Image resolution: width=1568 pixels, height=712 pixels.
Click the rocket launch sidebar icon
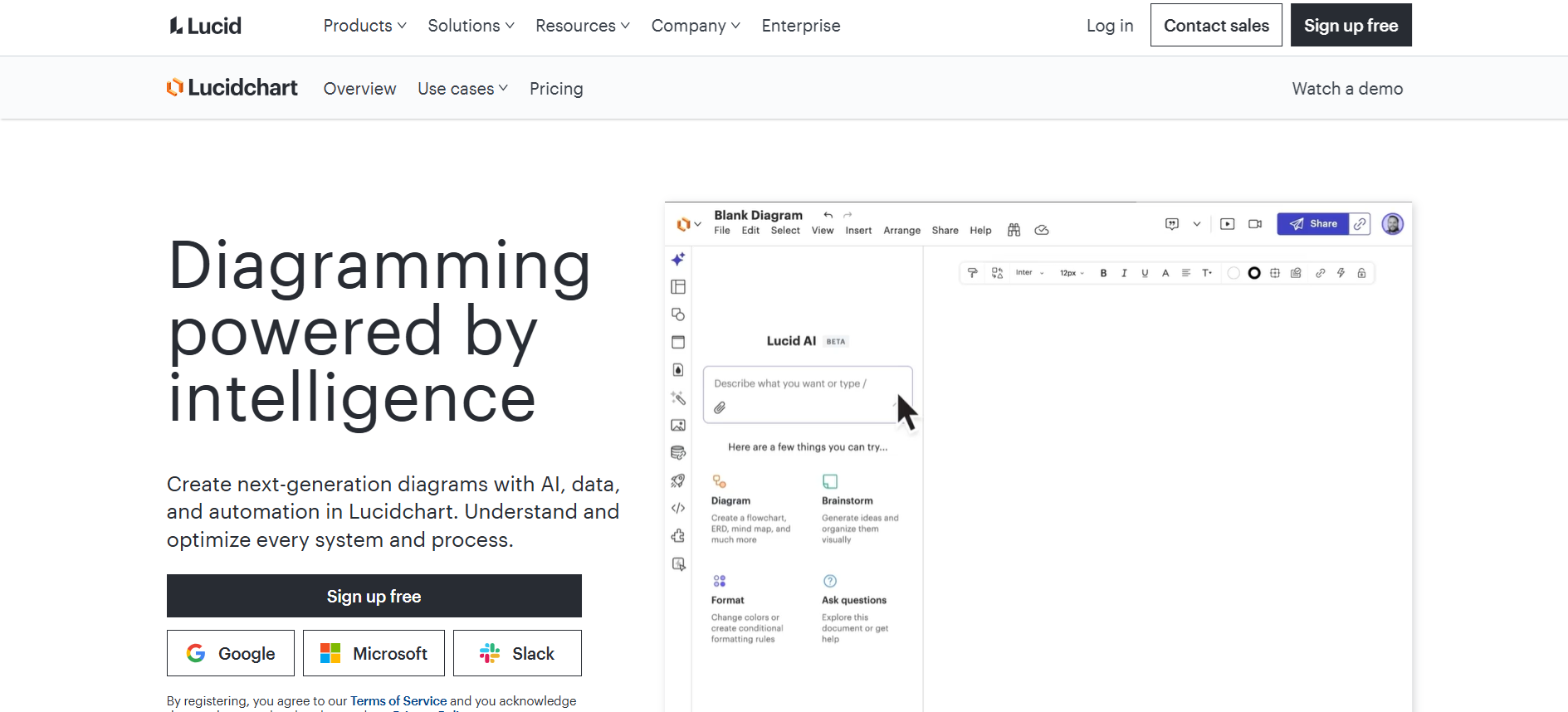click(x=678, y=480)
